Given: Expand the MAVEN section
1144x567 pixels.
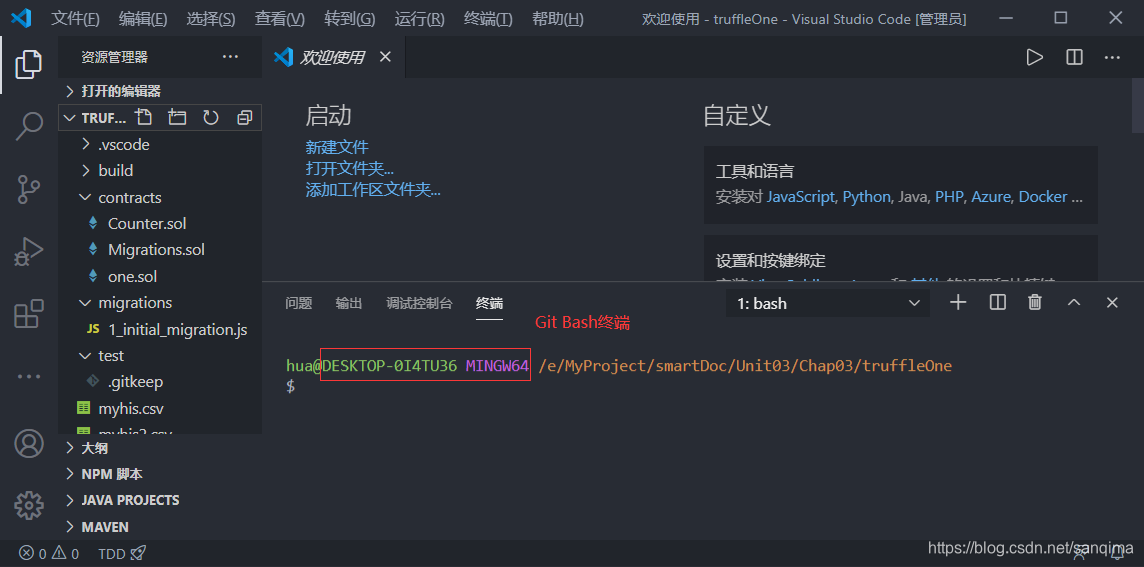Looking at the screenshot, I should 160,526.
